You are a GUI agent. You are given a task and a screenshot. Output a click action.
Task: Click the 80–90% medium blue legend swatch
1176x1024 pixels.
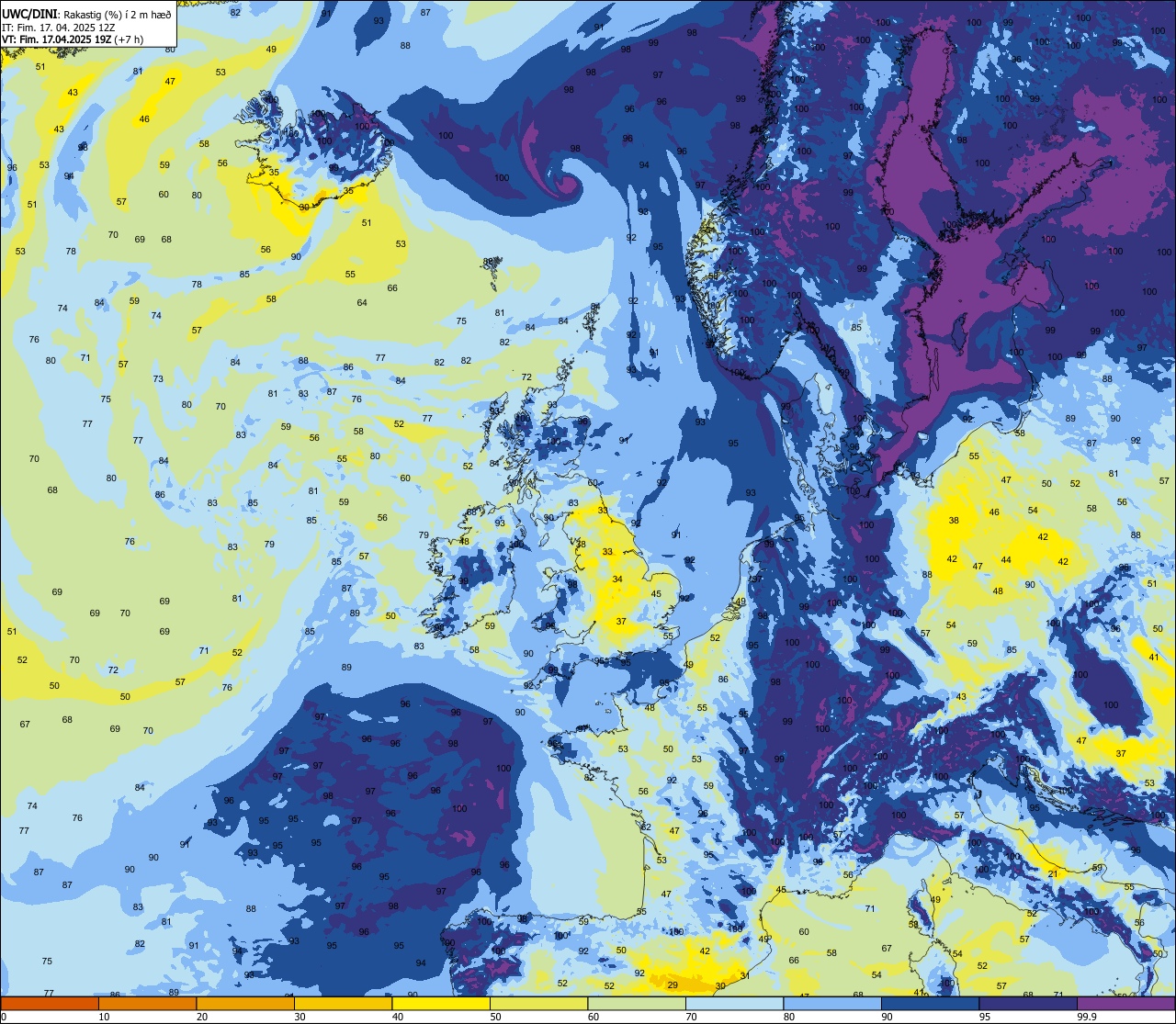(832, 1003)
